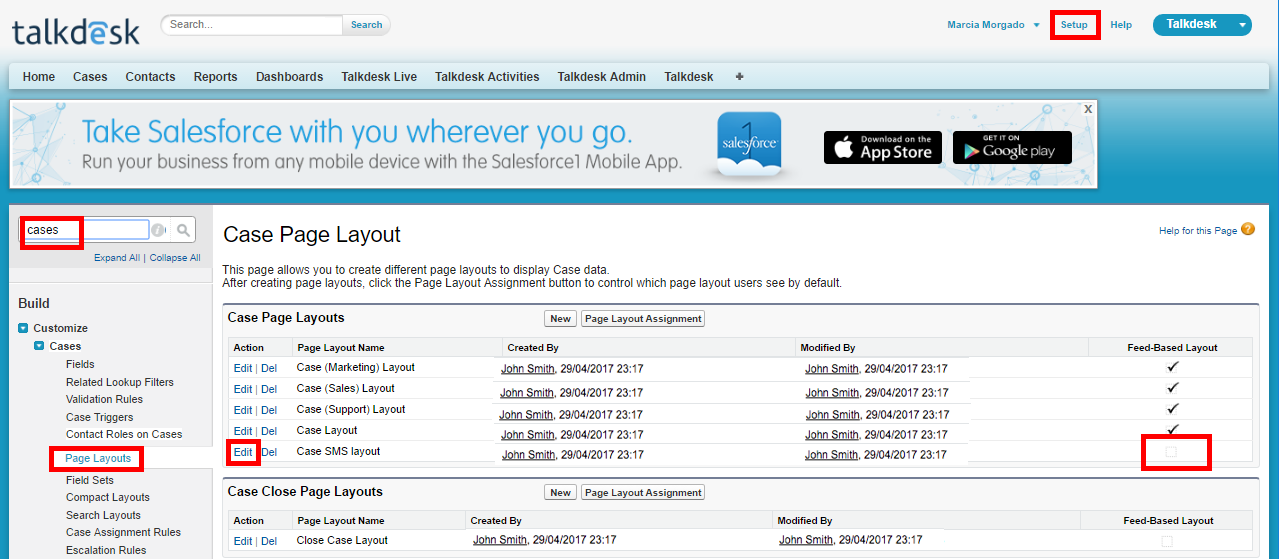Click Help for this Page link
The height and width of the screenshot is (559, 1279).
click(x=1198, y=231)
